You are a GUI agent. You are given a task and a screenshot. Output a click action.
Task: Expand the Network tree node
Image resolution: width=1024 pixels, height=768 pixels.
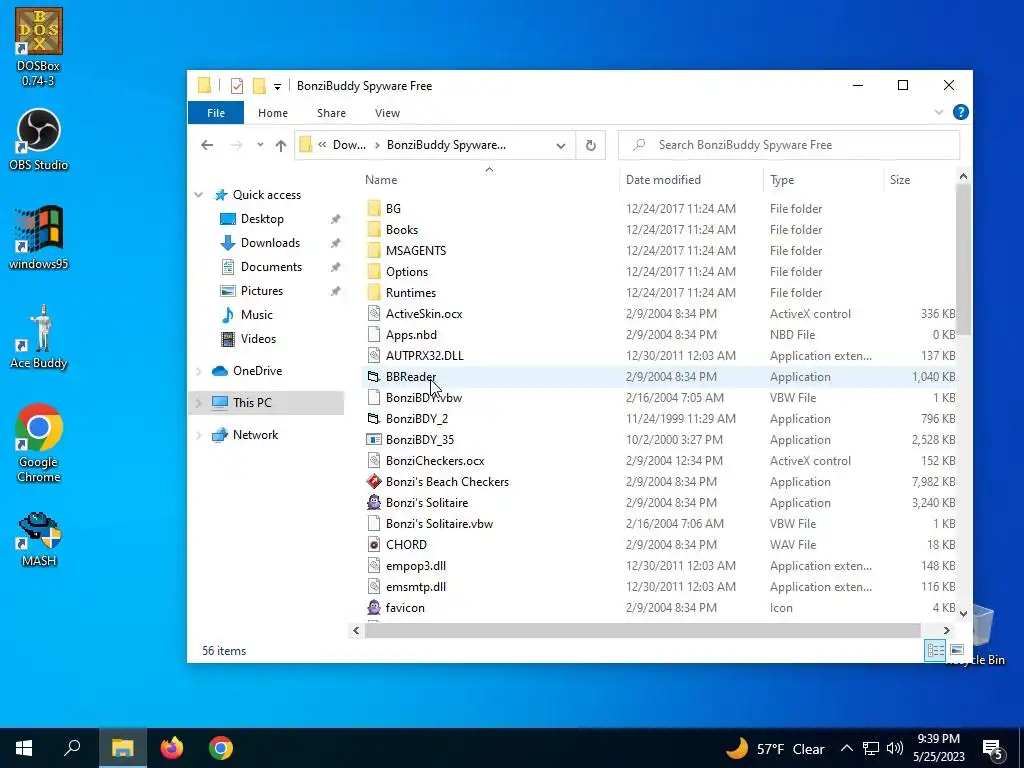(x=199, y=435)
